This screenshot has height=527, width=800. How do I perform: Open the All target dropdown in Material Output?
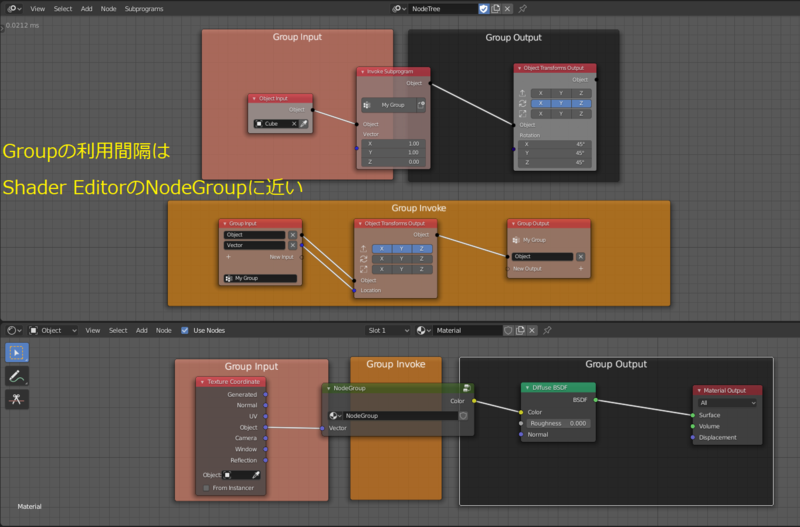727,403
